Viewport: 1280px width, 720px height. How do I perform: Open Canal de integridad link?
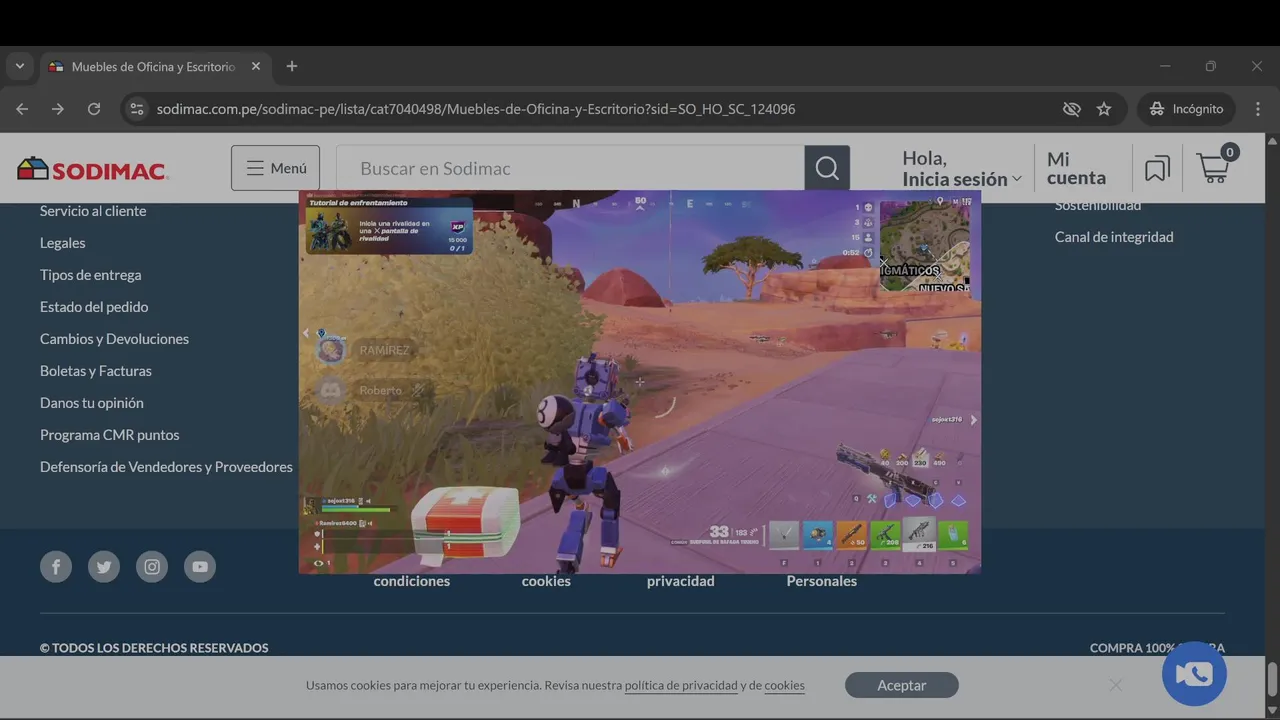[1114, 237]
